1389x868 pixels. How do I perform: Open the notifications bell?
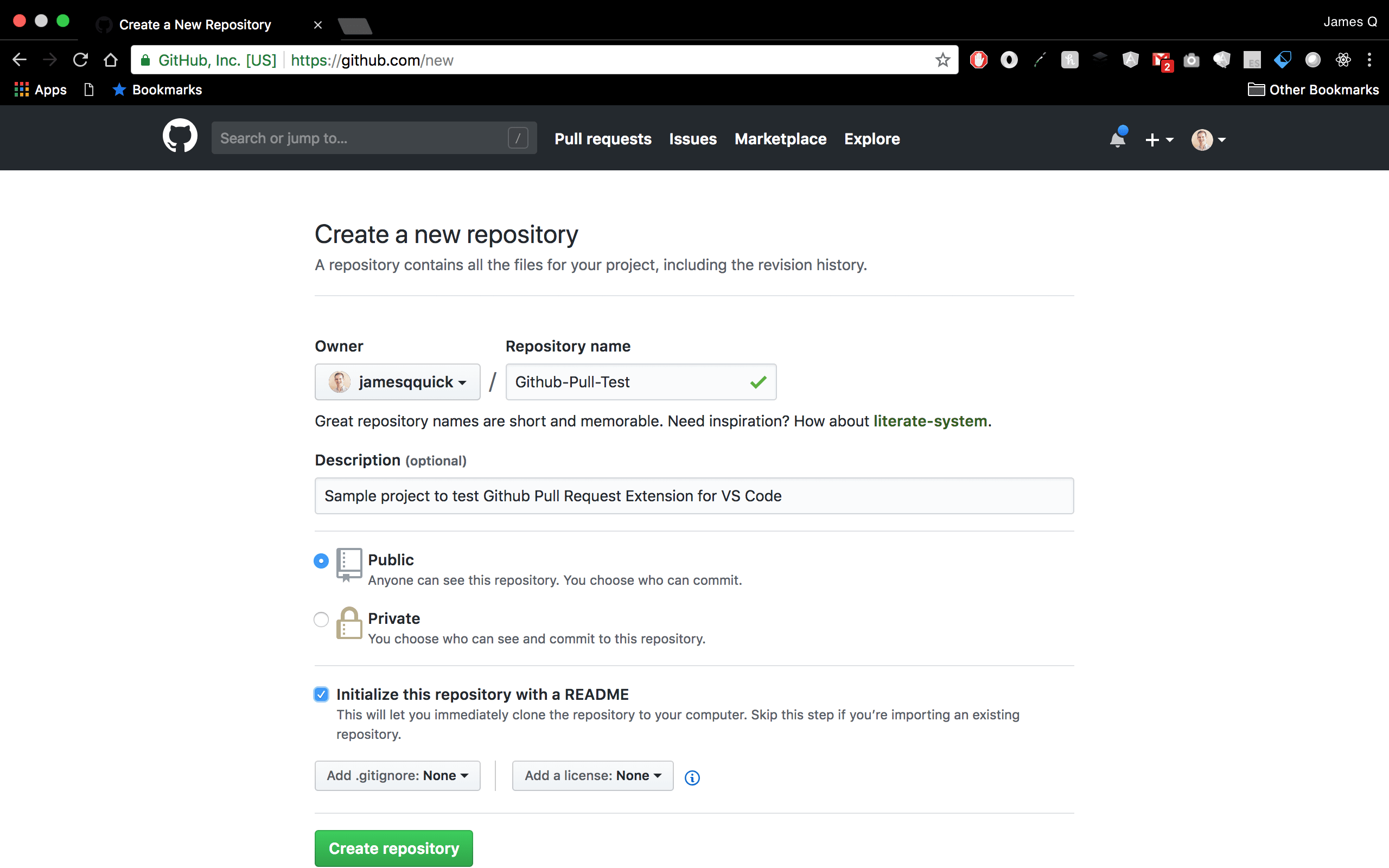click(1118, 138)
